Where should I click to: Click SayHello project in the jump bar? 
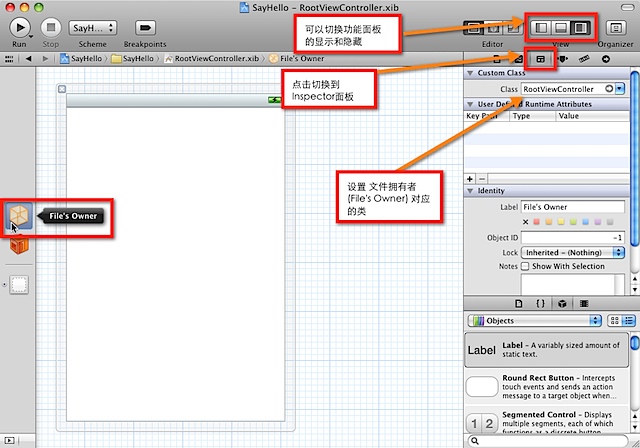83,59
